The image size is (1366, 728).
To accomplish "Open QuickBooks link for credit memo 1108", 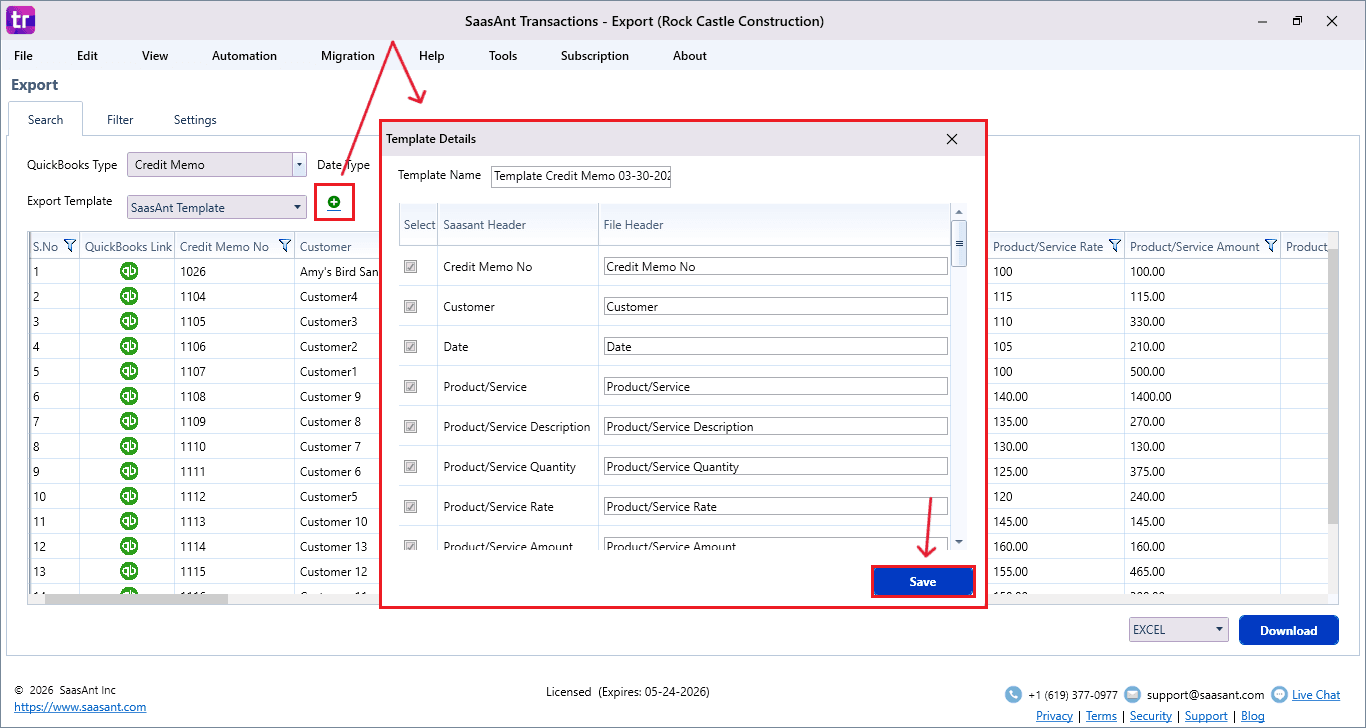I will pyautogui.click(x=129, y=396).
